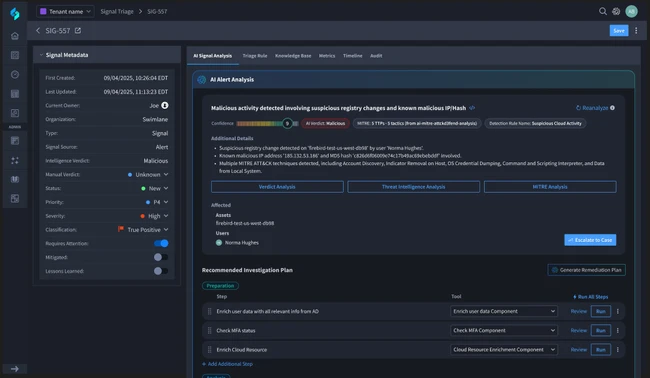Click the owner icon next to Joe
Viewport: 650px width, 378px height.
point(165,105)
